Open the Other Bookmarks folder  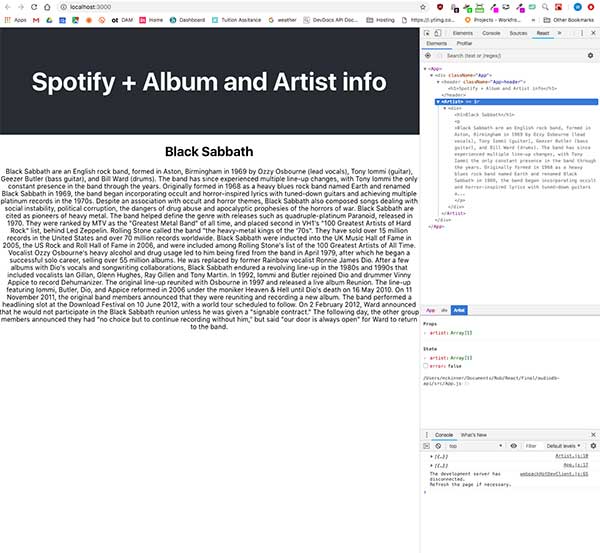569,20
